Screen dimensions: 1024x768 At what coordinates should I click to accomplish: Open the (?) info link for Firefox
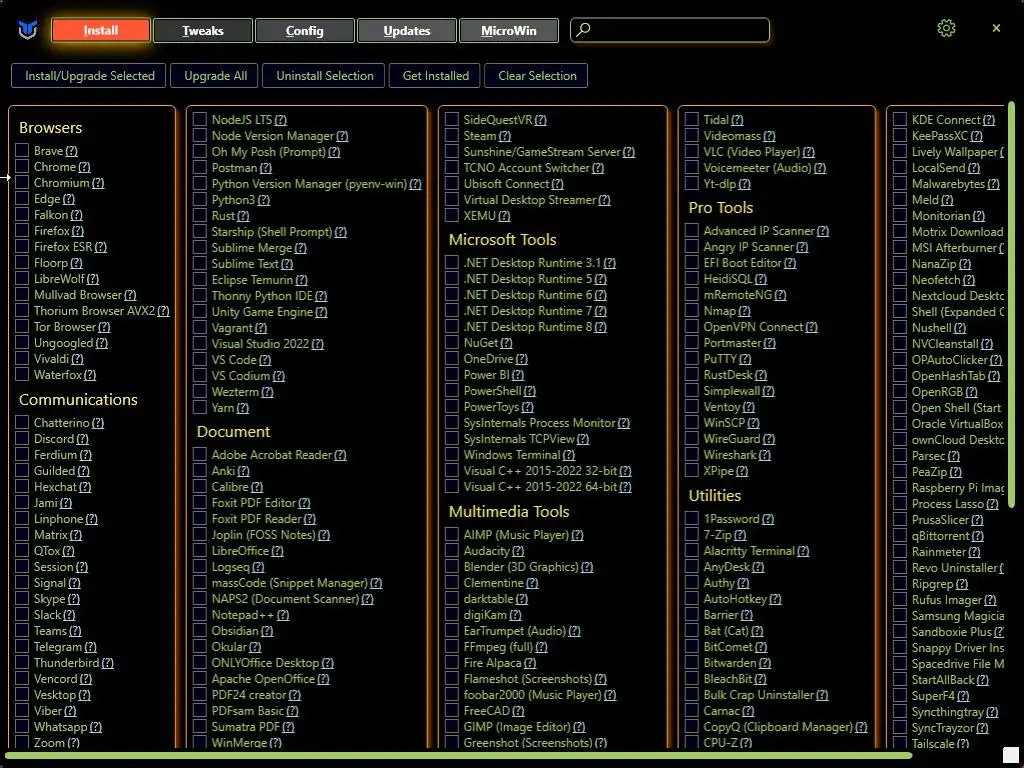(78, 231)
